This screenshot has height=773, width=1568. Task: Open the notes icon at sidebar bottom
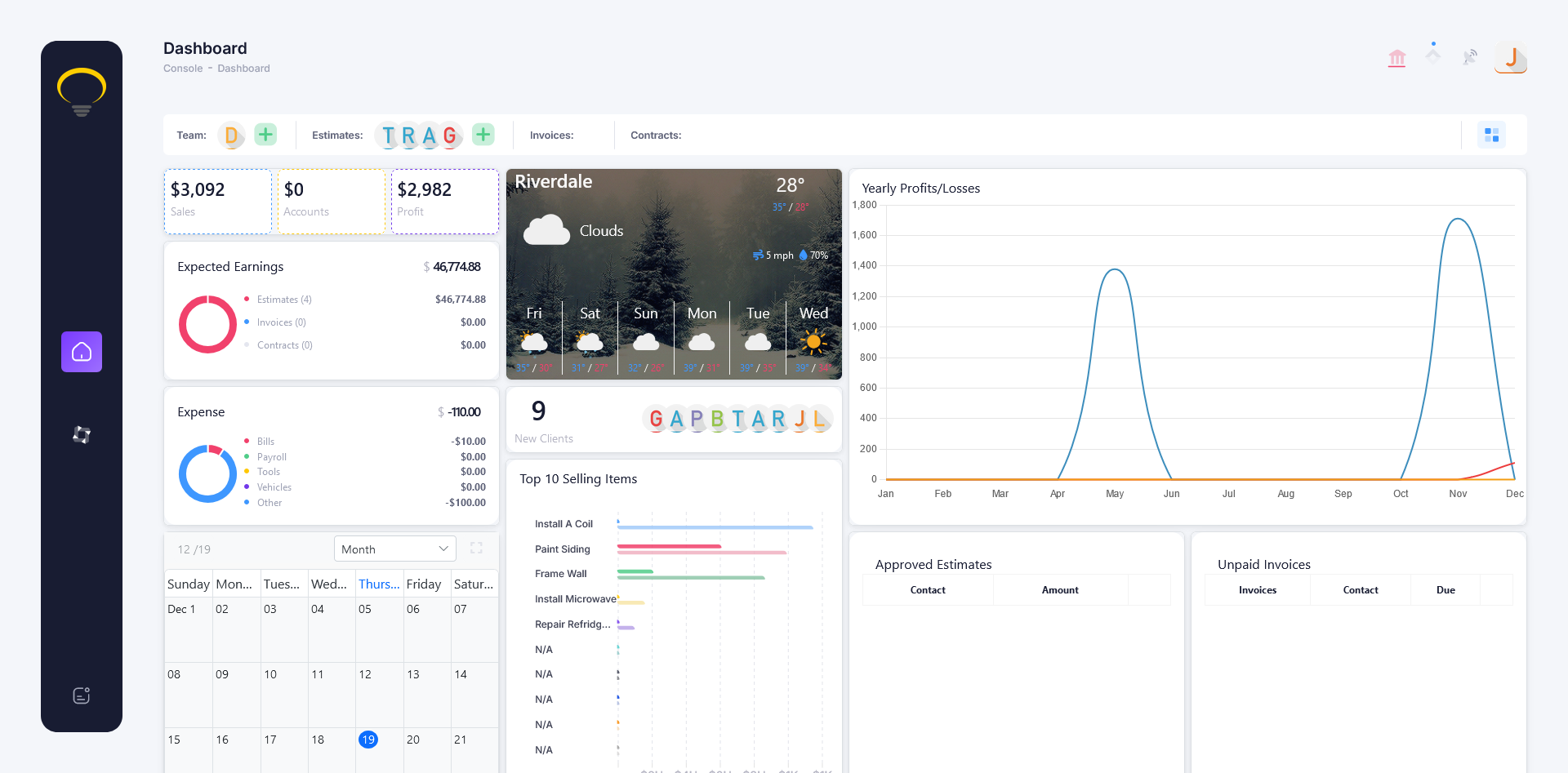81,695
